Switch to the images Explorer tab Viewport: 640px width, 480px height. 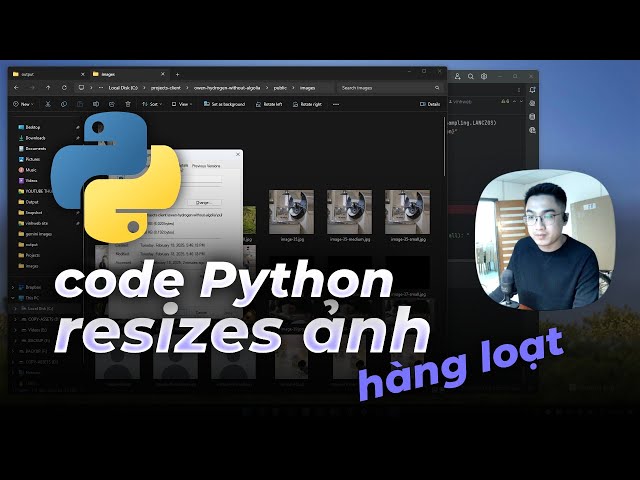pos(128,74)
